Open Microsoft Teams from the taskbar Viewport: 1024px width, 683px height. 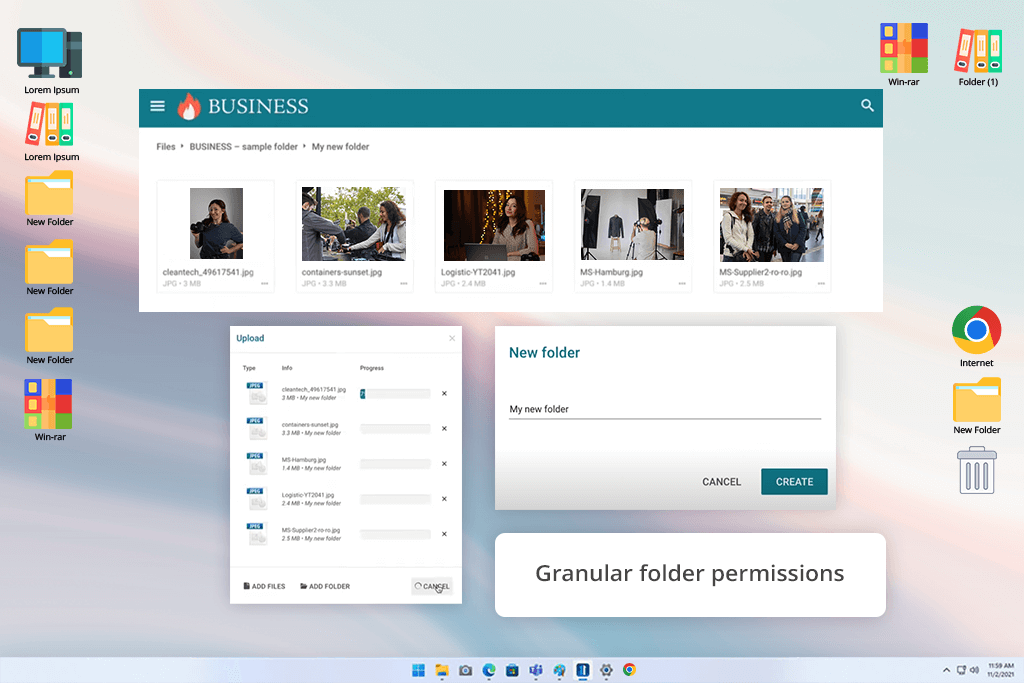tap(536, 670)
